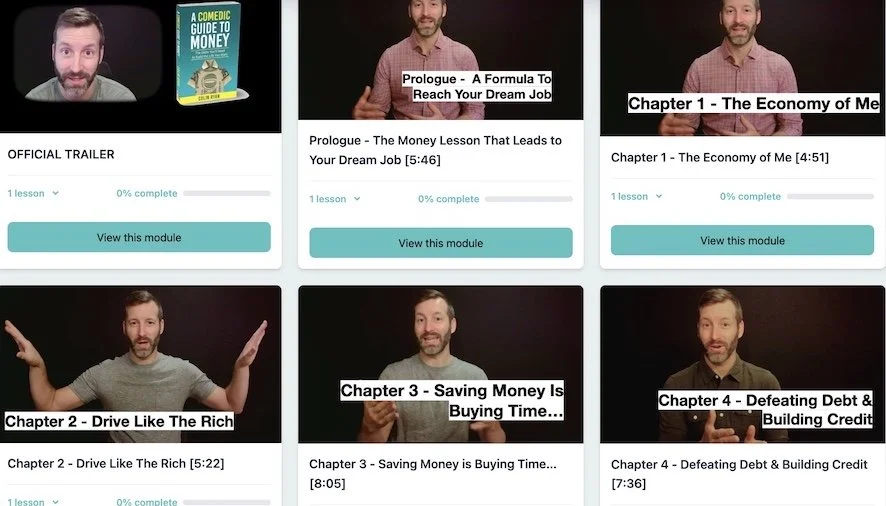The width and height of the screenshot is (886, 506).
Task: Open the Prologue module with its button
Action: pos(441,243)
